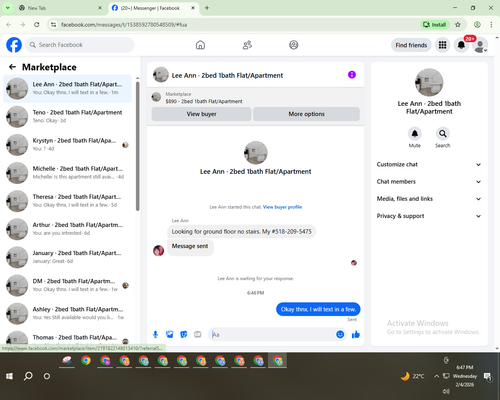Expand Privacy & support section

429,216
